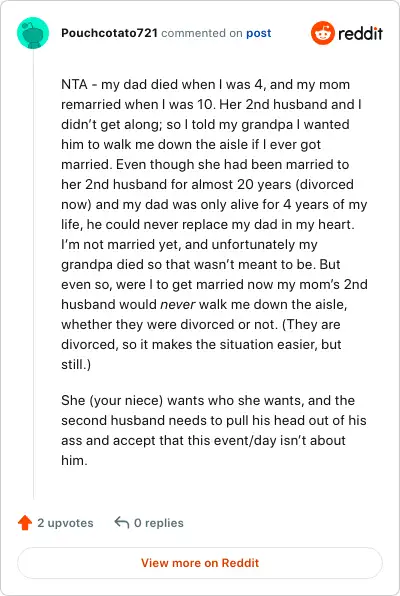
Task: Click the "commented on" text
Action: pyautogui.click(x=202, y=33)
